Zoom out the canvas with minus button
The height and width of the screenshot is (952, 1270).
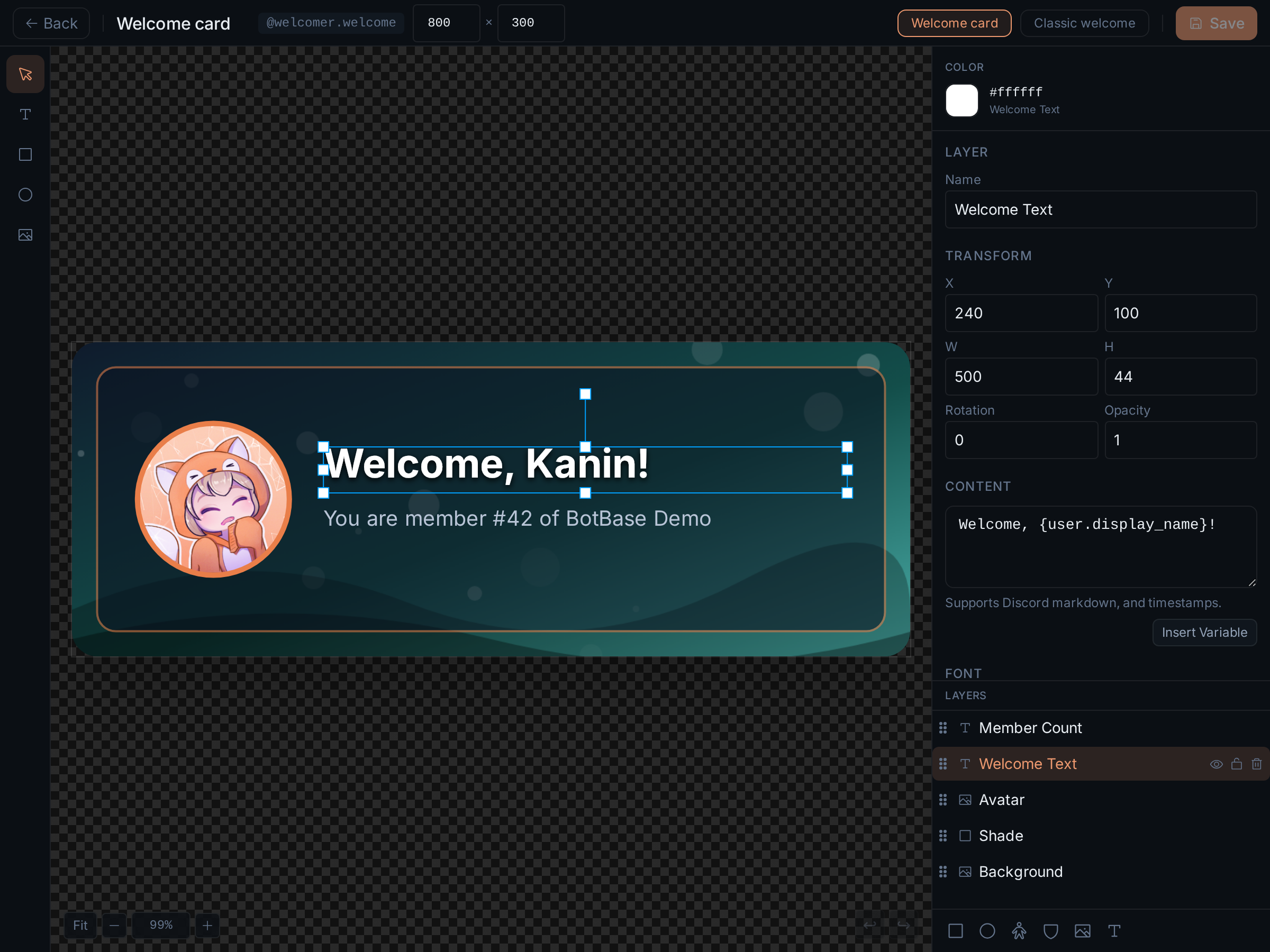click(114, 925)
